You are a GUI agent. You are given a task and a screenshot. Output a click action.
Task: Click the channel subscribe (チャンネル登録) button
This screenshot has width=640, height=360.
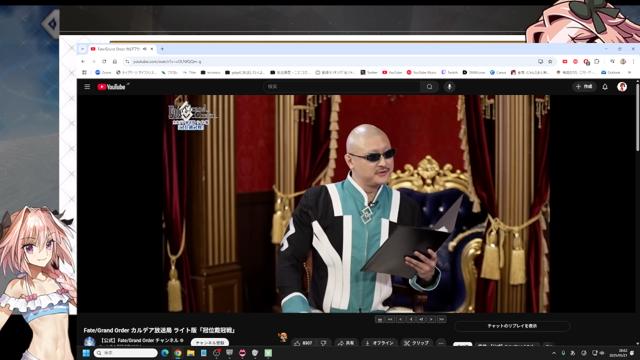click(210, 342)
